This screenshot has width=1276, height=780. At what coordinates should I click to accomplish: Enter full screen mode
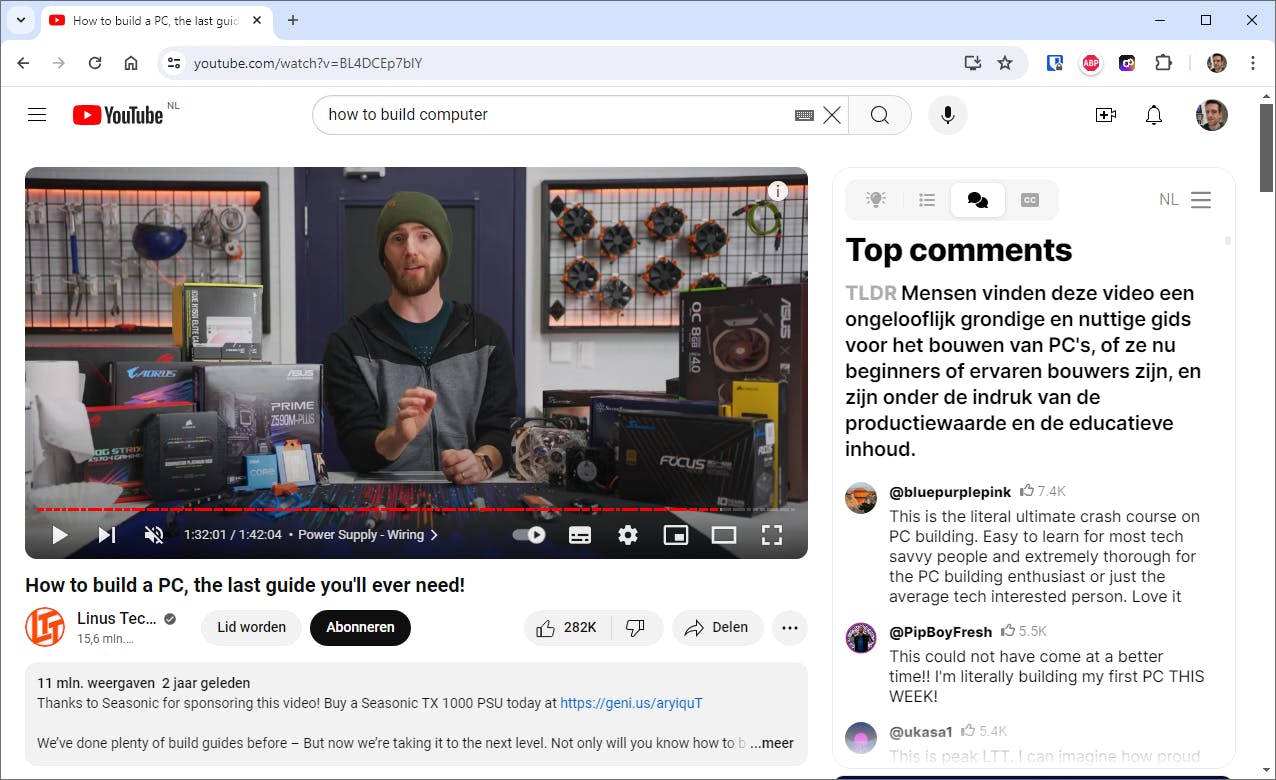pos(772,535)
